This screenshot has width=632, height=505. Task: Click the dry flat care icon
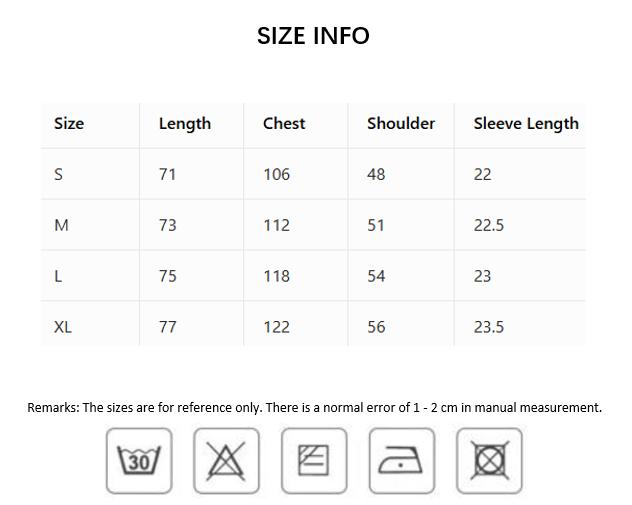[314, 461]
